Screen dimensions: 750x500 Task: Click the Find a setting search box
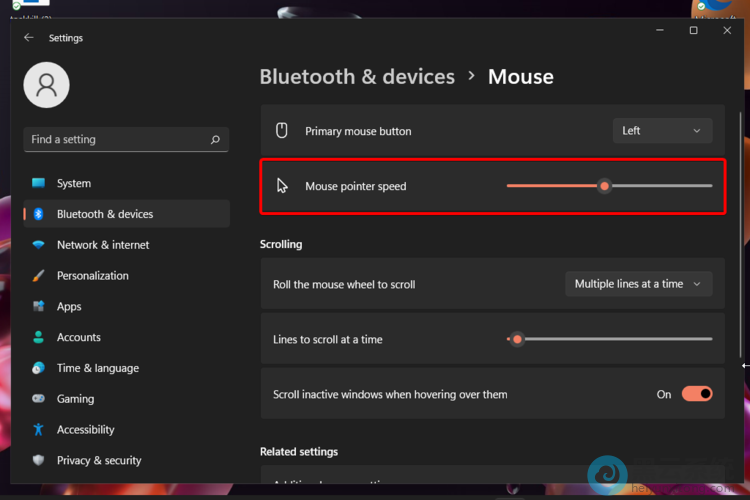tap(115, 140)
